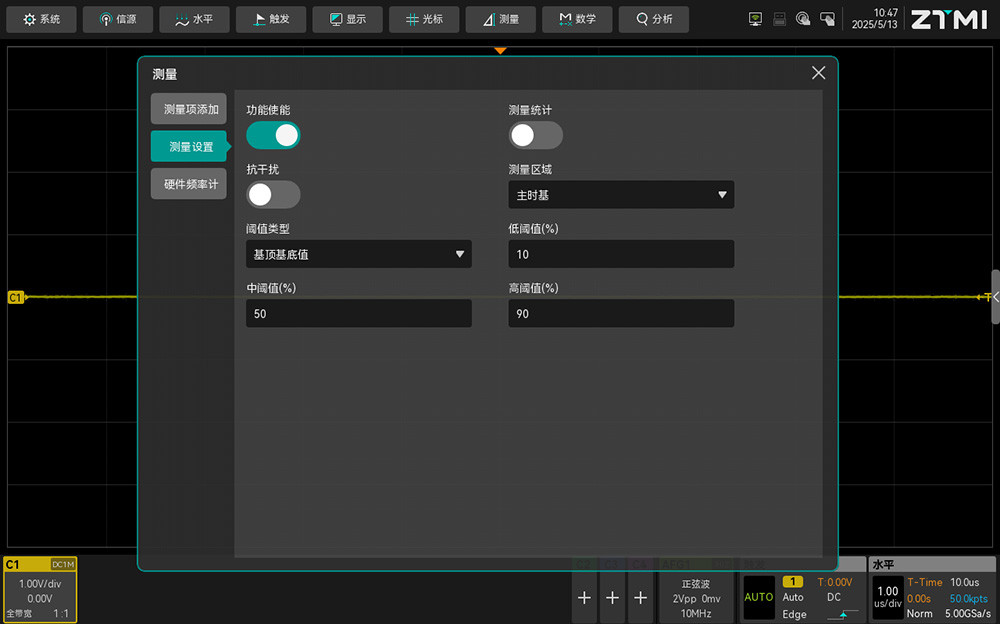The width and height of the screenshot is (1000, 624).
Task: Click the 1.00 us/div horizontal timebase box
Action: coord(887,597)
